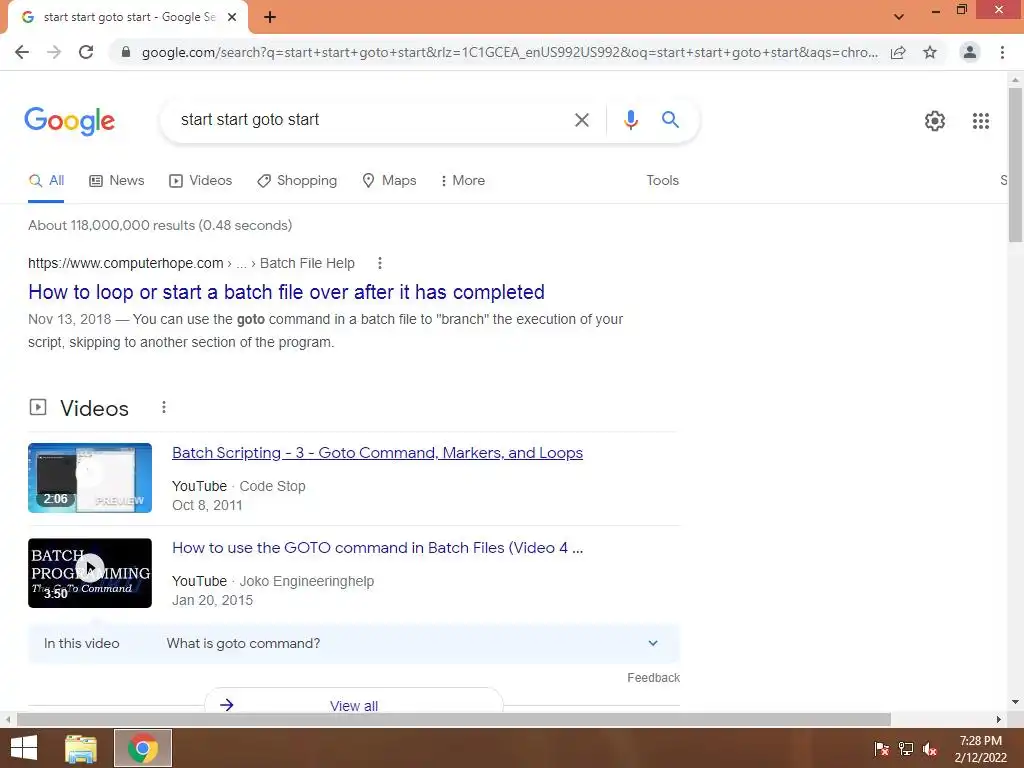Bookmark this page with the star icon
Image resolution: width=1024 pixels, height=768 pixels.
coord(930,52)
